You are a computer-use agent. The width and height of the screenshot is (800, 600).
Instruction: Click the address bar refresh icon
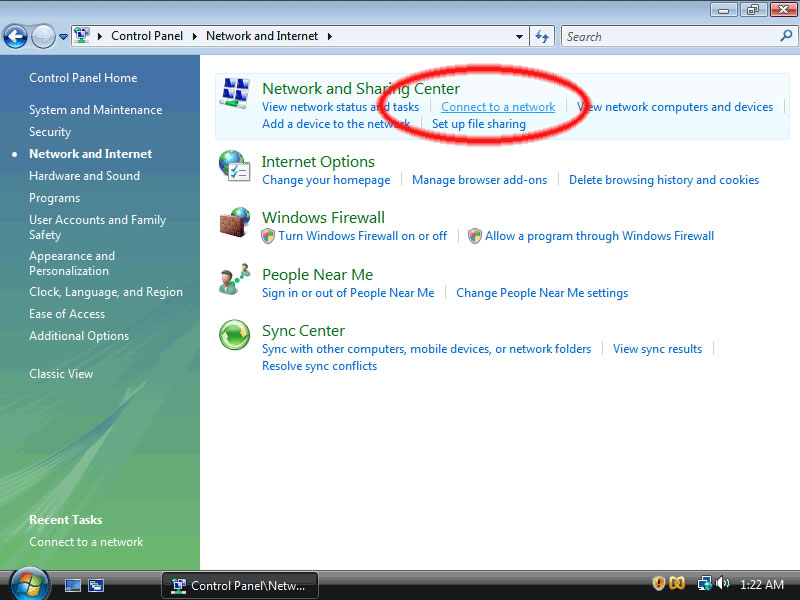point(542,36)
